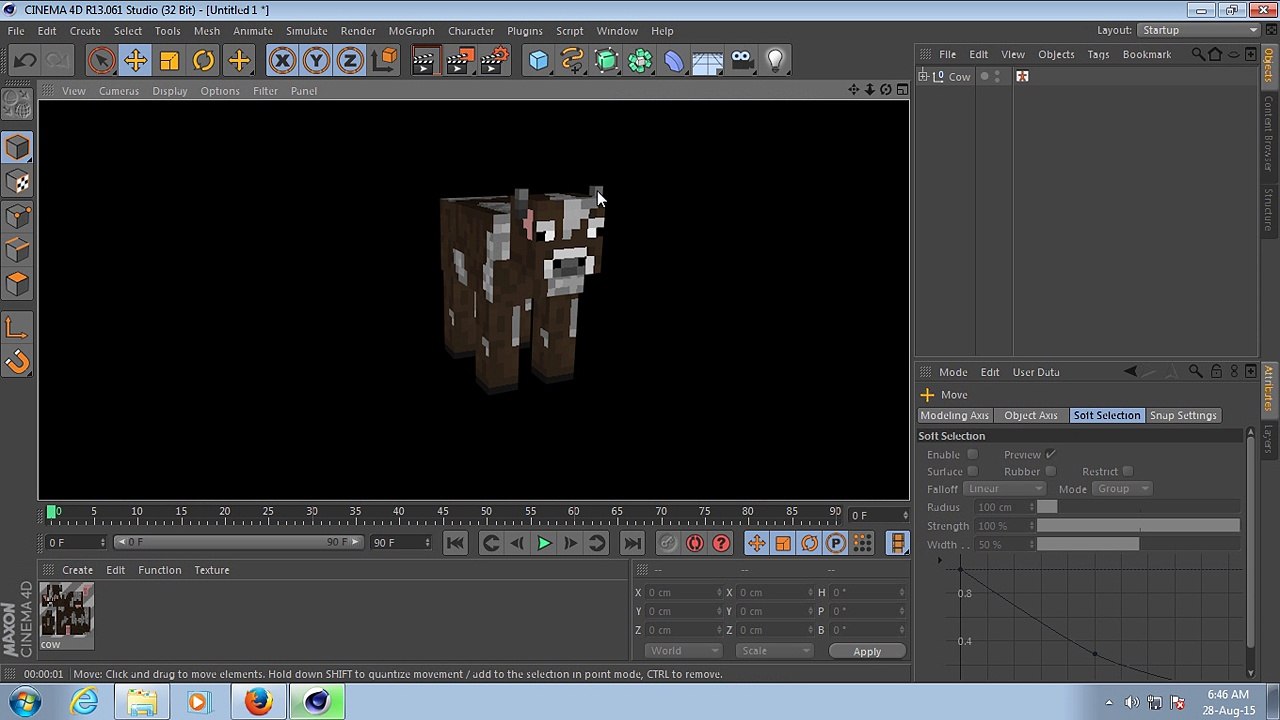Open Texture menu in material manager
The image size is (1280, 720).
[x=212, y=570]
